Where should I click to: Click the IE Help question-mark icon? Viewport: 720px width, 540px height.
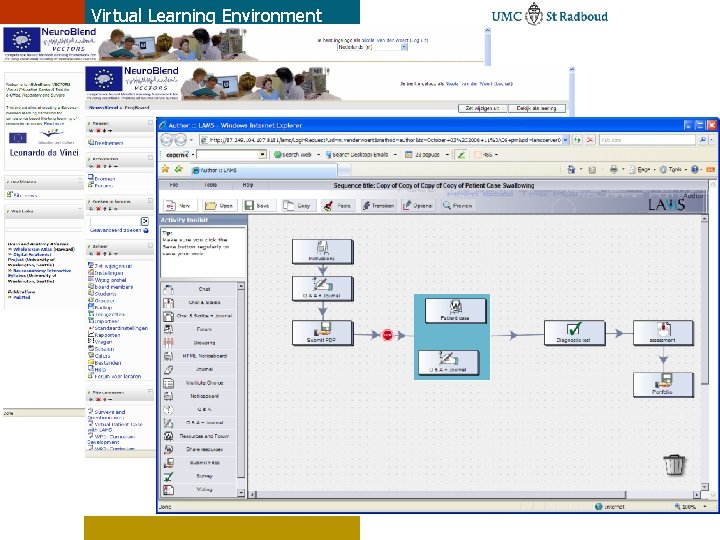pos(694,169)
